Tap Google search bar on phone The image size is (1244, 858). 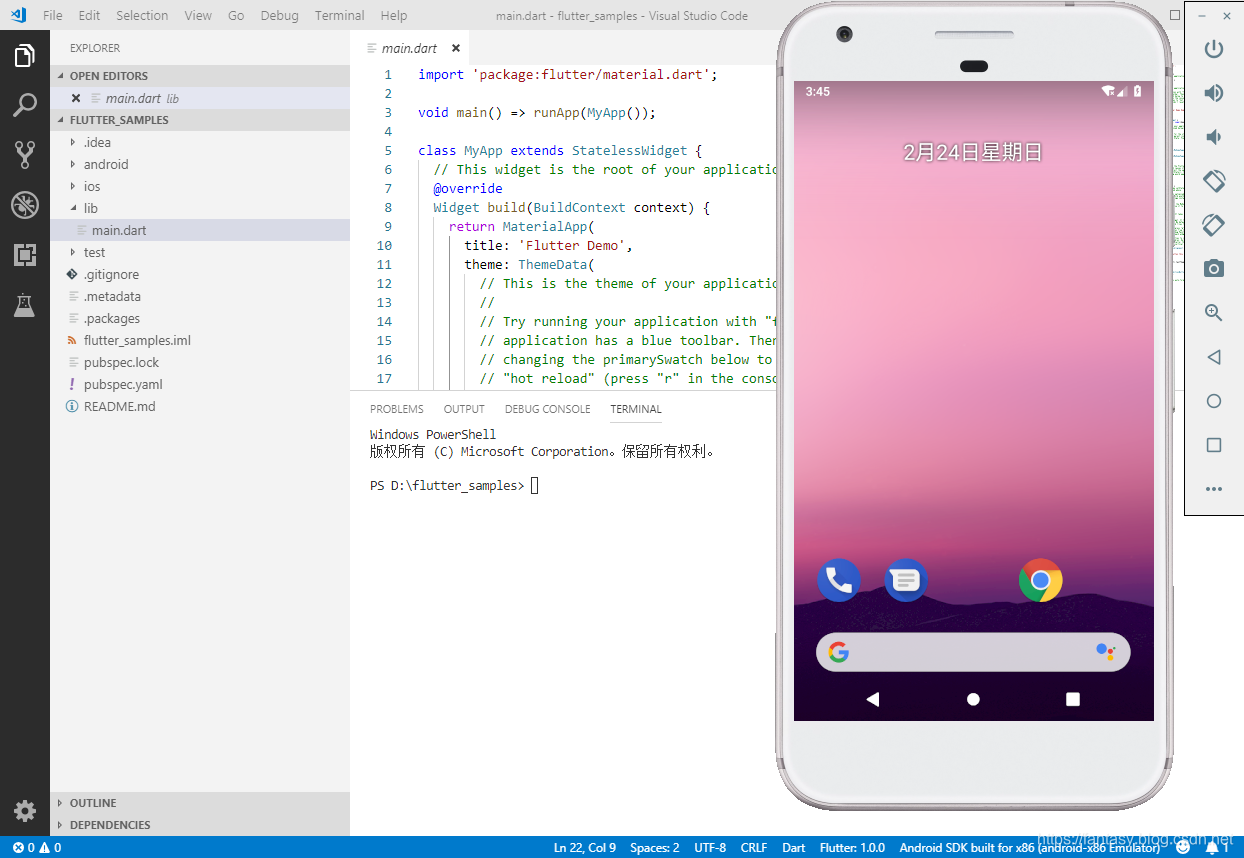(x=973, y=652)
